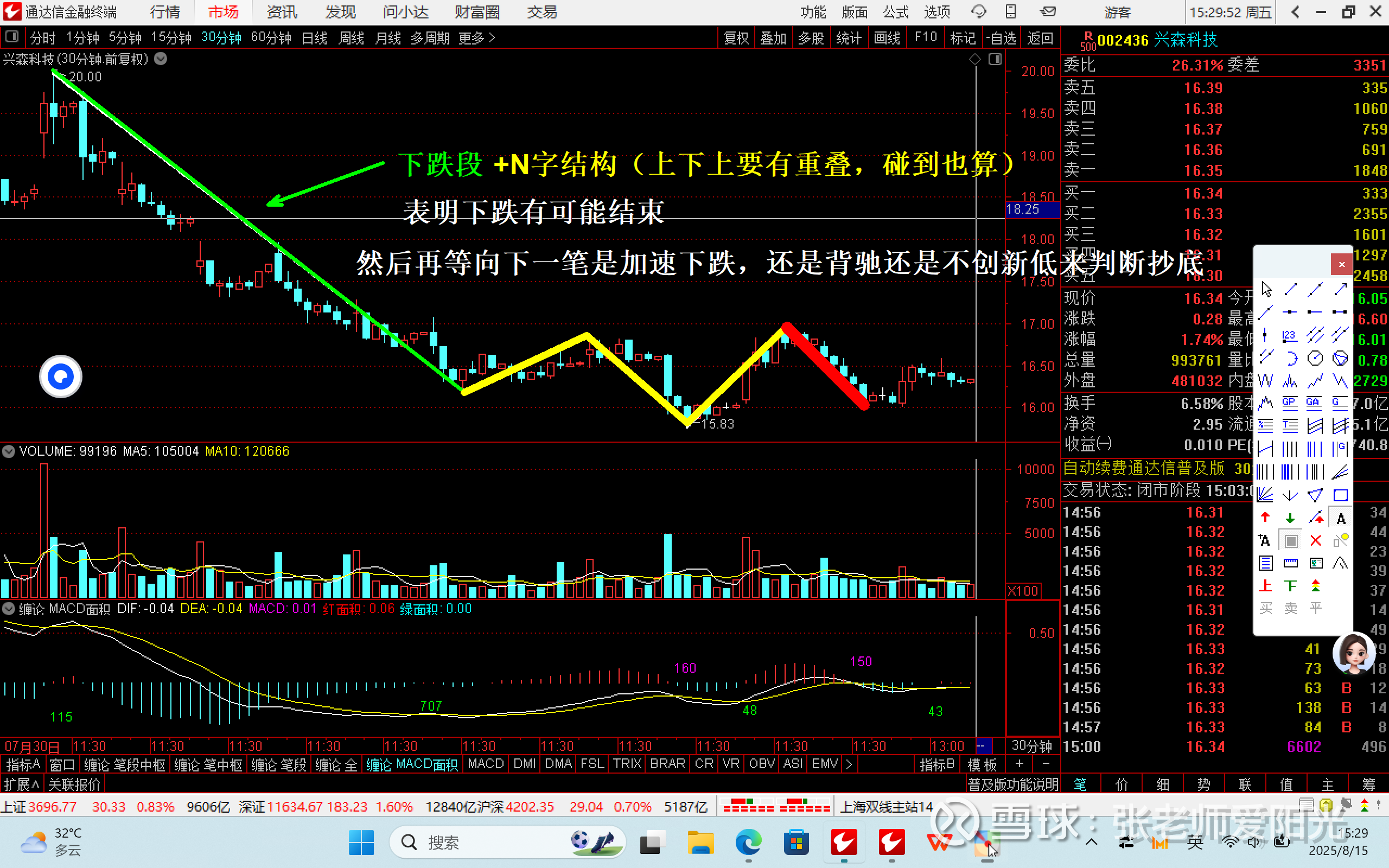Open the mobile phone icon in title bar
1389x868 pixels.
[x=1011, y=11]
